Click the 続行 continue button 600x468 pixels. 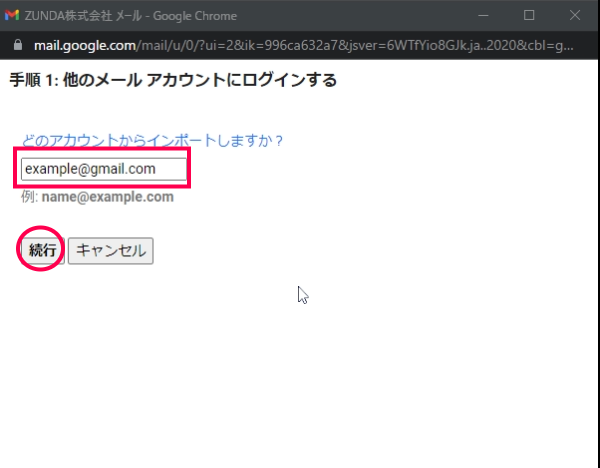coord(42,251)
